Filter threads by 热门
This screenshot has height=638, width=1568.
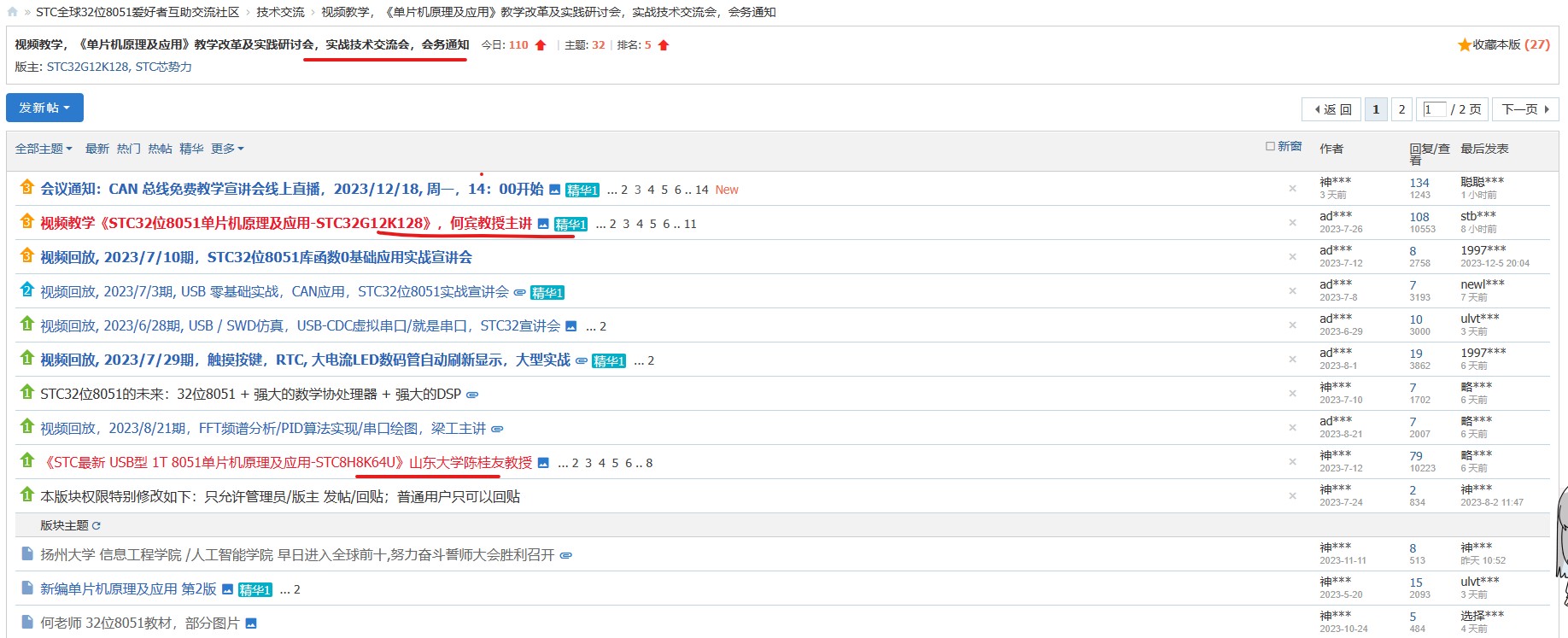click(x=129, y=149)
